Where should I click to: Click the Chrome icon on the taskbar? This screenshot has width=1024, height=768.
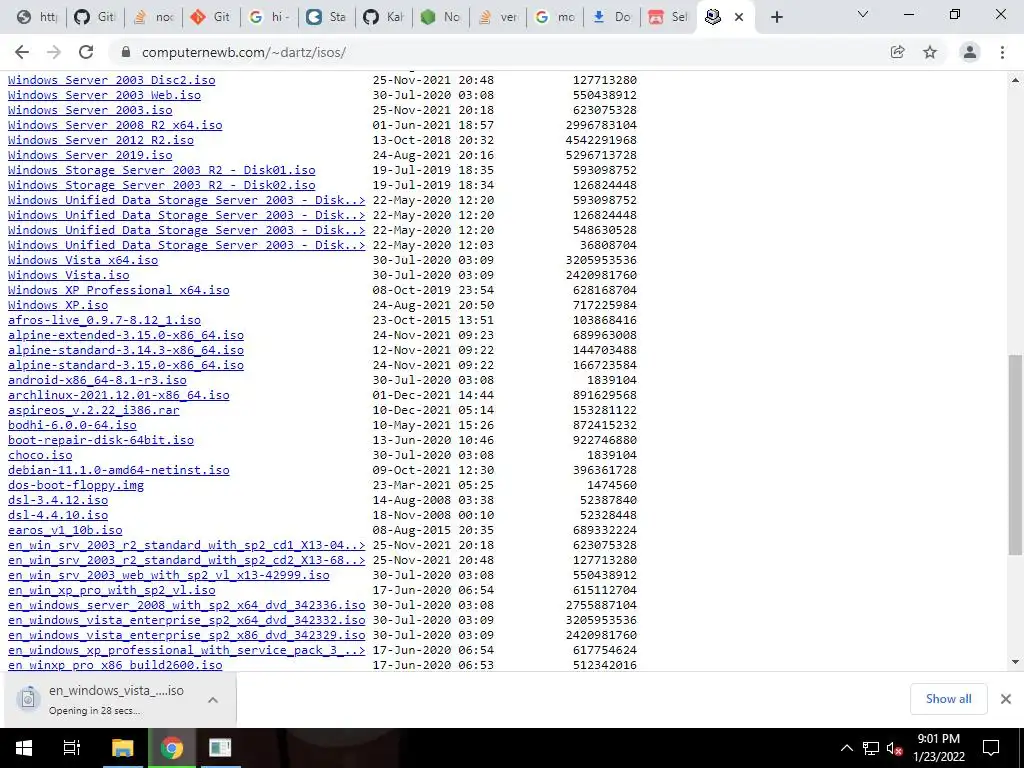[x=172, y=748]
